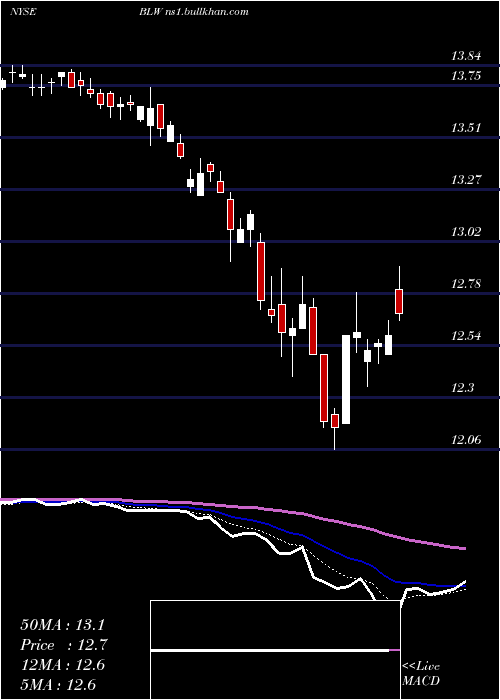
Task: Click the 13.84 price level label
Action: [x=466, y=56]
